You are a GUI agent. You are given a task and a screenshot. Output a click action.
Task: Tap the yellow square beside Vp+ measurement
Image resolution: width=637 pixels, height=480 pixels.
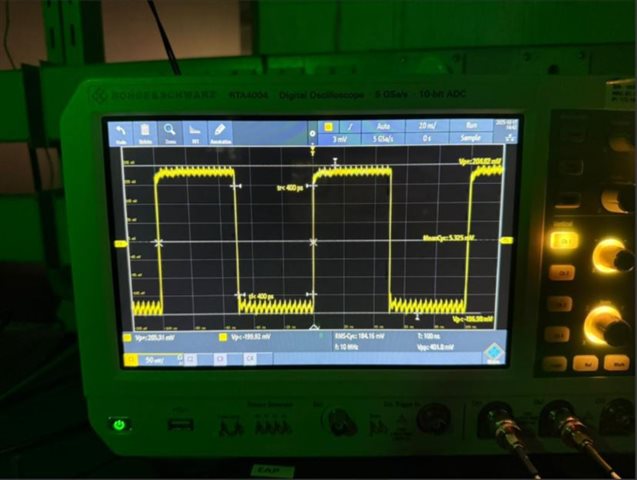127,337
